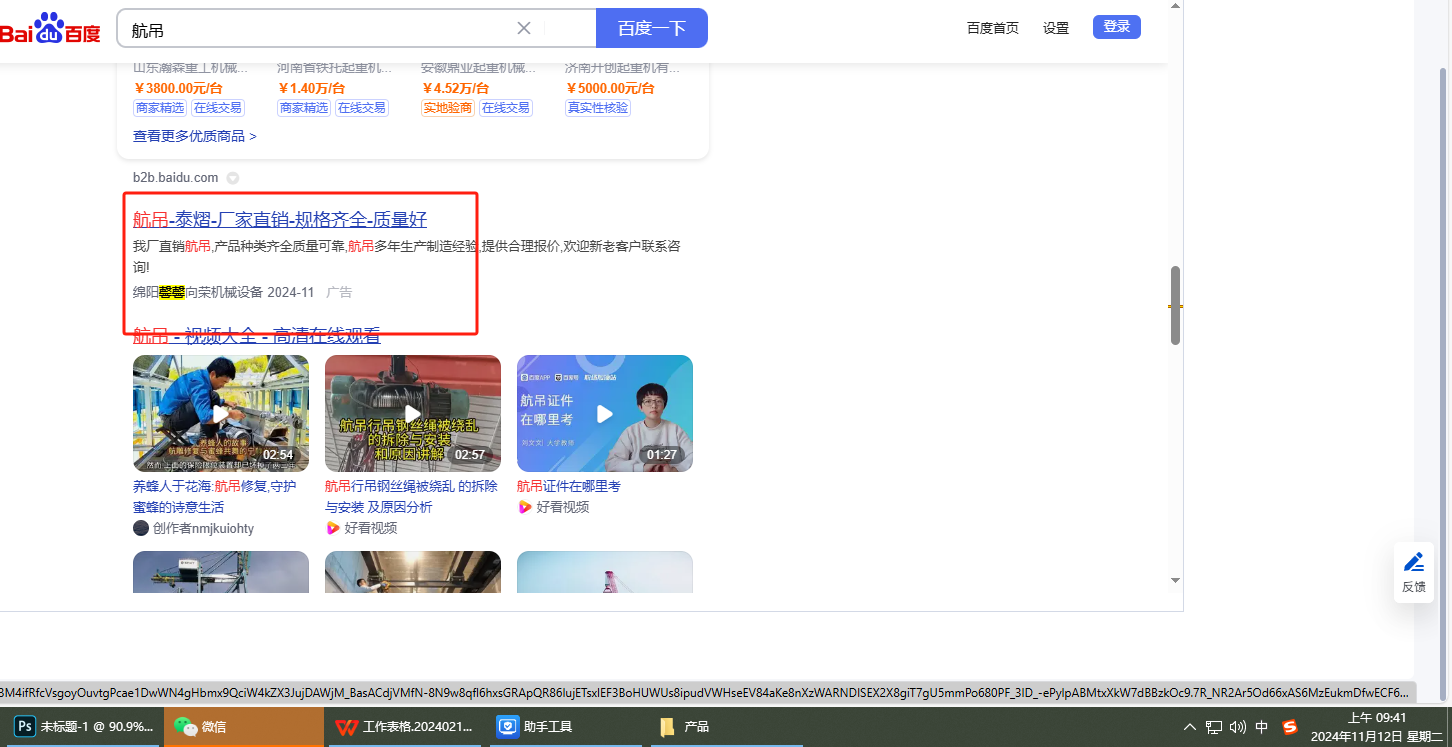Image resolution: width=1452 pixels, height=747 pixels.
Task: Show hidden system tray icons
Action: coord(1189,727)
